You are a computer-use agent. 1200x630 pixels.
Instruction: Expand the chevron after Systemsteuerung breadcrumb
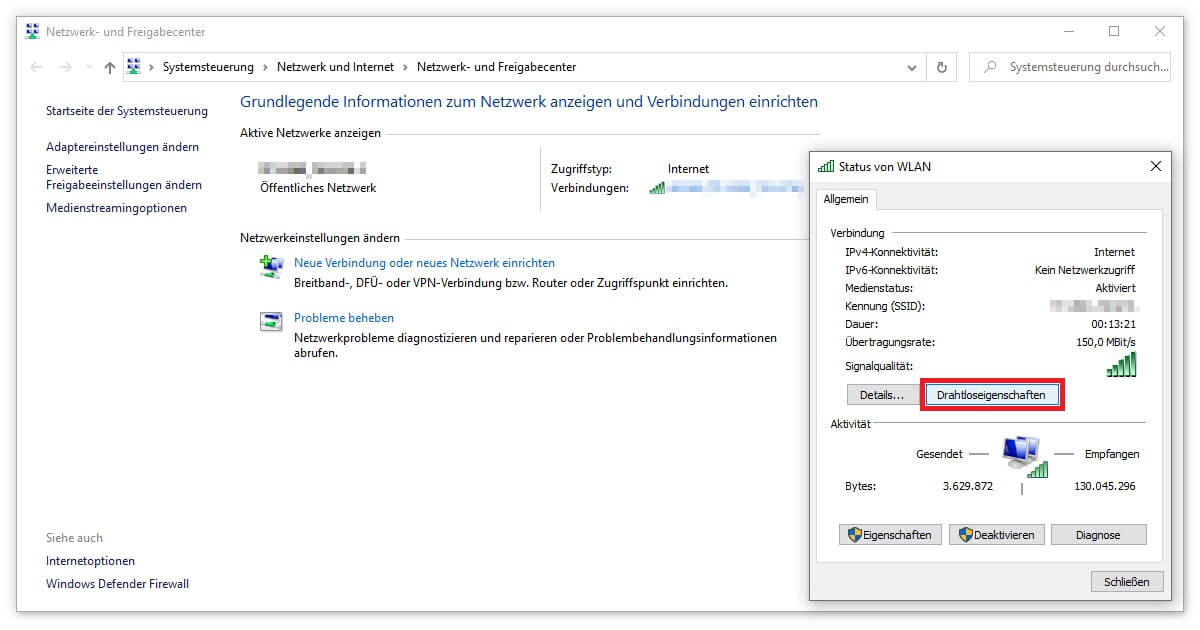(266, 67)
